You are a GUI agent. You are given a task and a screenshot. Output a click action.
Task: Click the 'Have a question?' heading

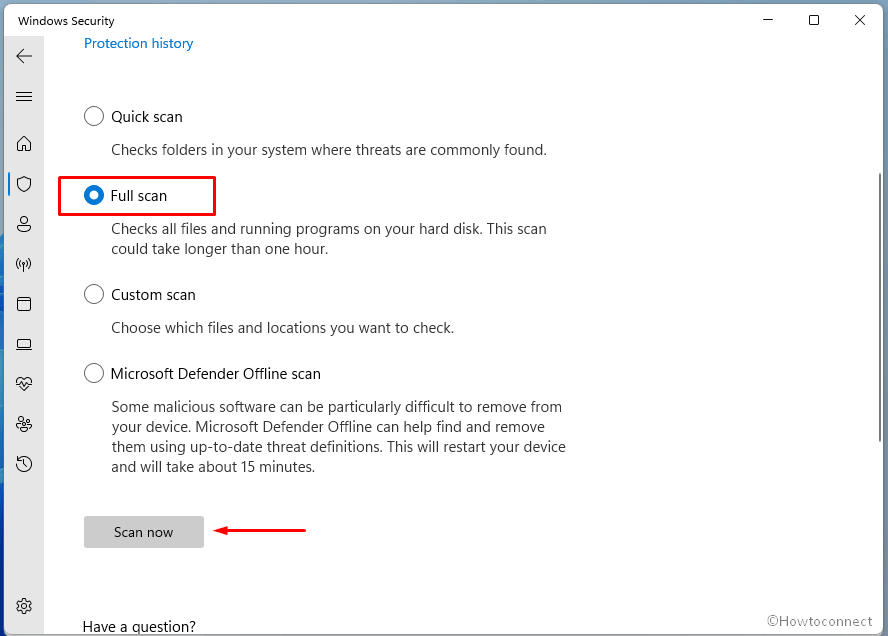click(139, 626)
